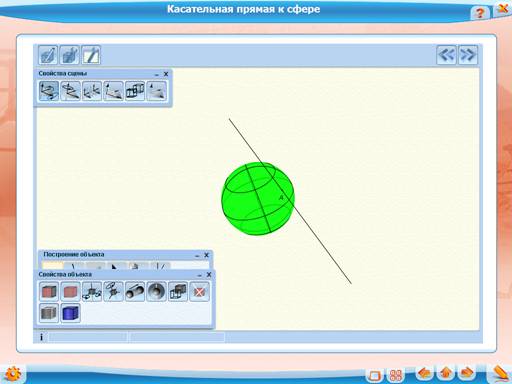Select the solid red cube icon in object properties
The height and width of the screenshot is (384, 512).
pos(49,292)
